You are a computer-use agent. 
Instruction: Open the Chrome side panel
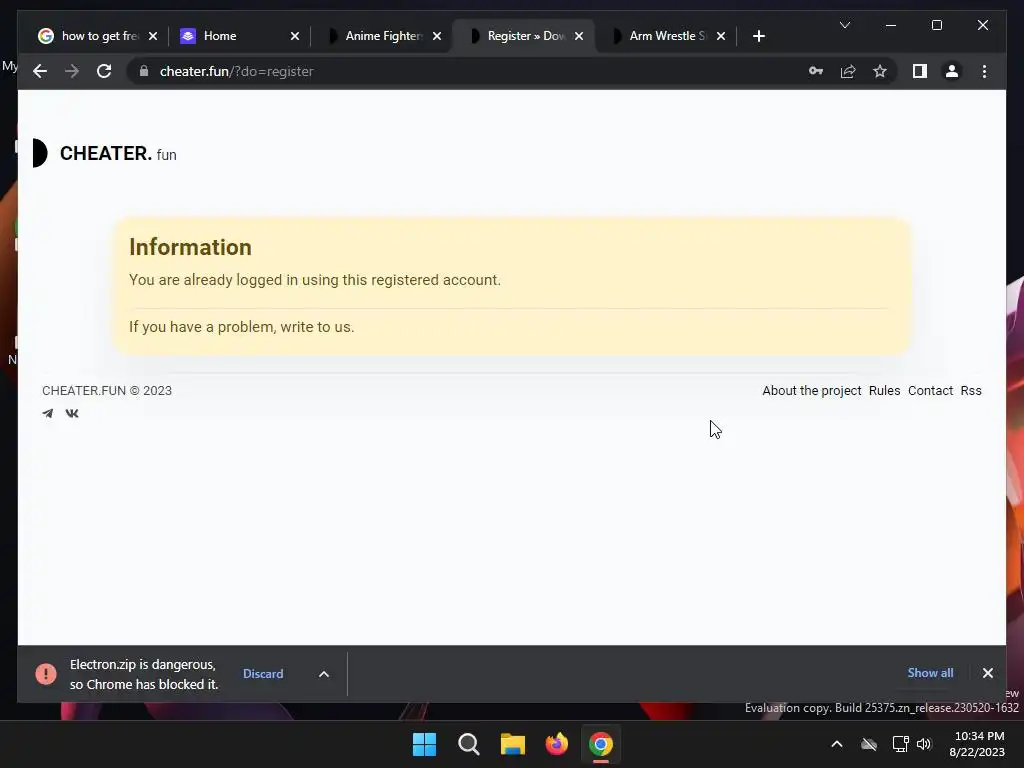tap(920, 71)
